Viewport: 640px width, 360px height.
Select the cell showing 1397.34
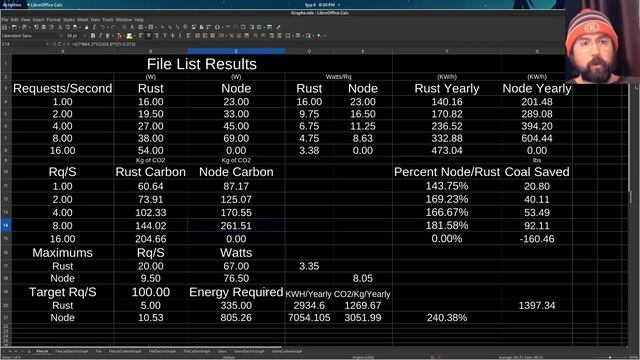point(537,305)
